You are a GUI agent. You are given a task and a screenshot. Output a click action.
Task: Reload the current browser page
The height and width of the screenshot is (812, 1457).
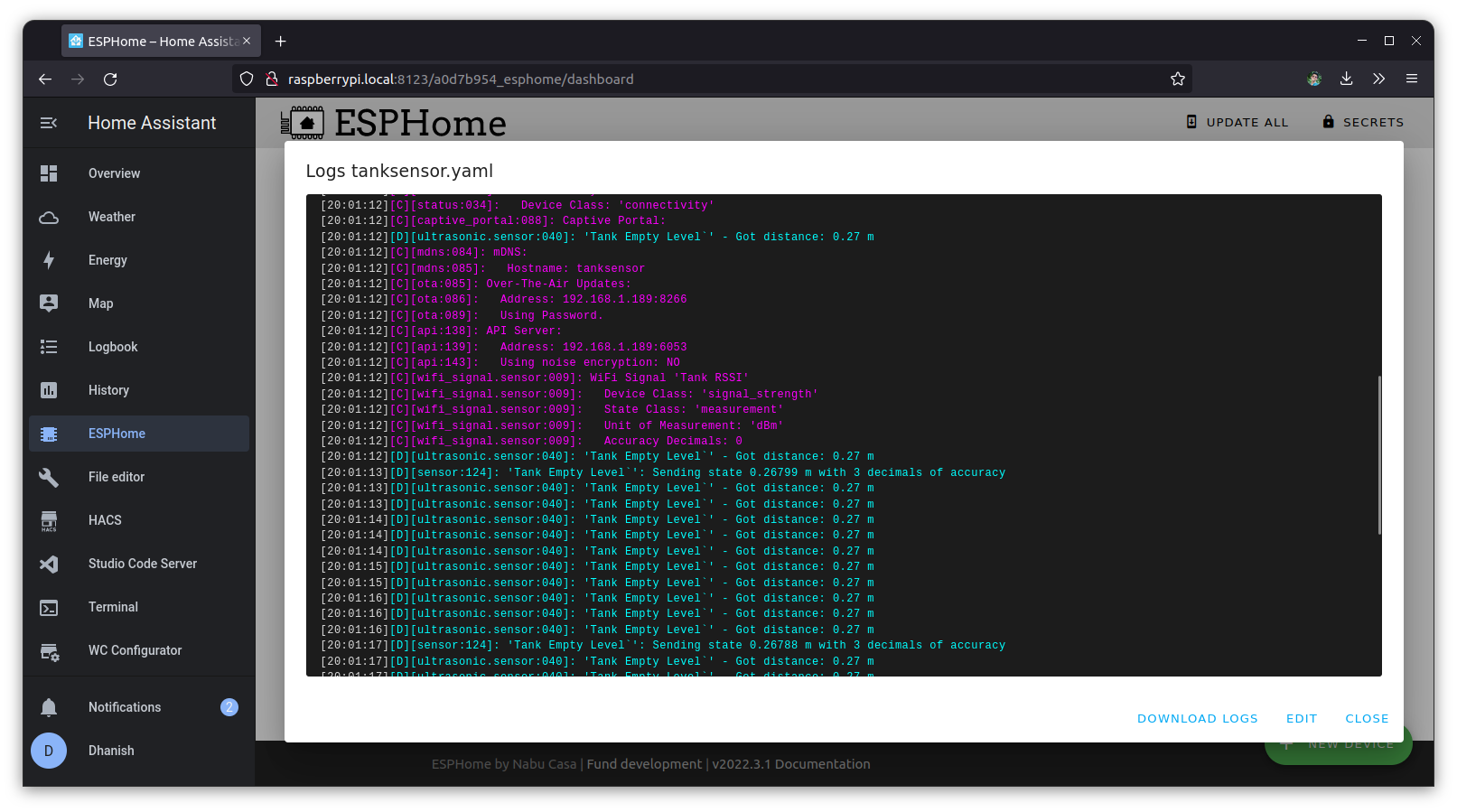tap(110, 79)
